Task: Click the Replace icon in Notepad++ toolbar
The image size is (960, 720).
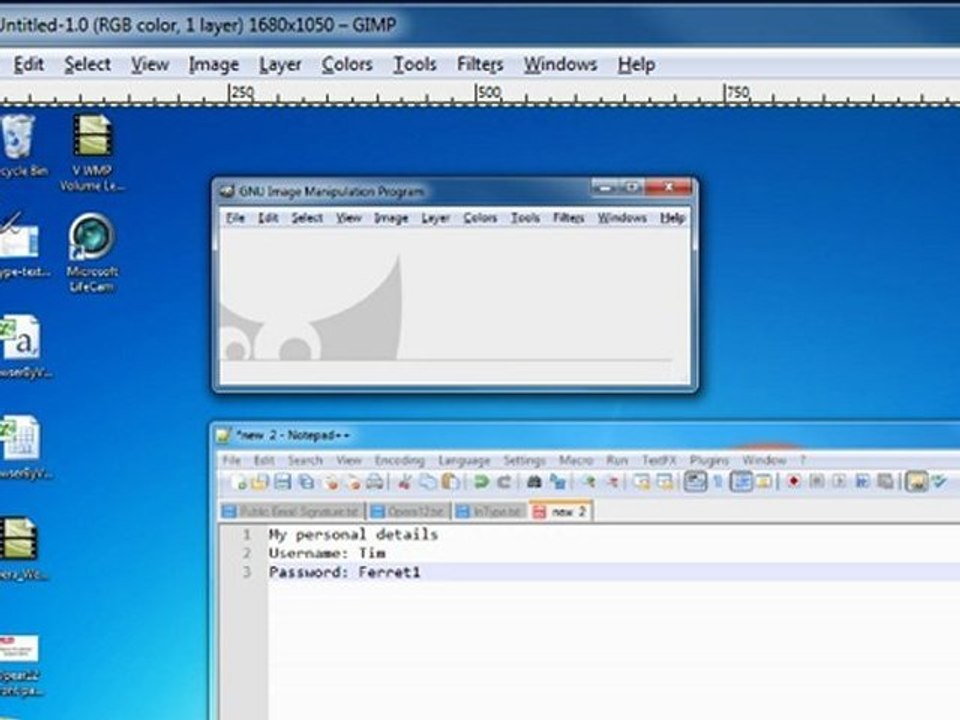Action: coord(557,482)
